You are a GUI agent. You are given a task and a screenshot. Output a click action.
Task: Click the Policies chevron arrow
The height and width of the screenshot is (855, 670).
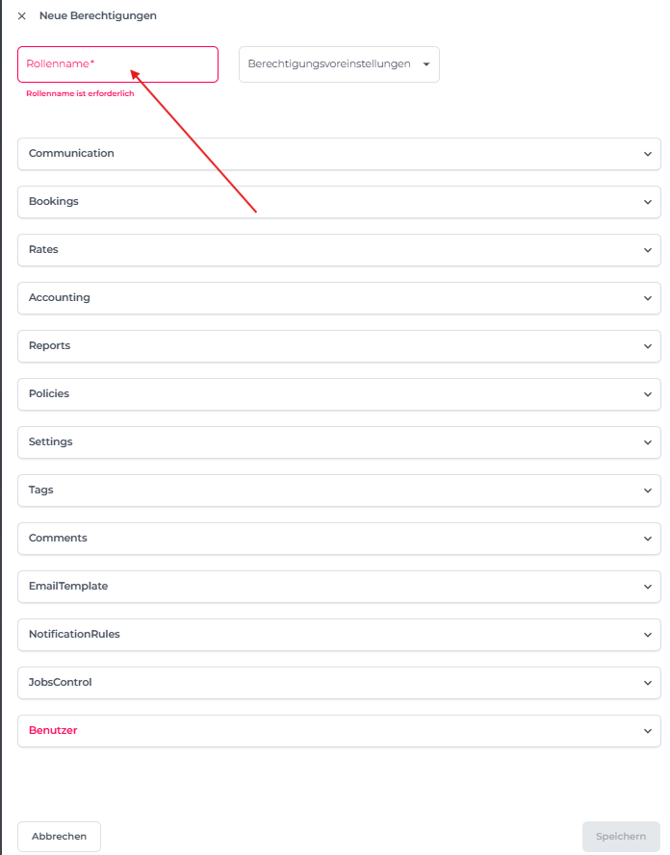(x=648, y=394)
